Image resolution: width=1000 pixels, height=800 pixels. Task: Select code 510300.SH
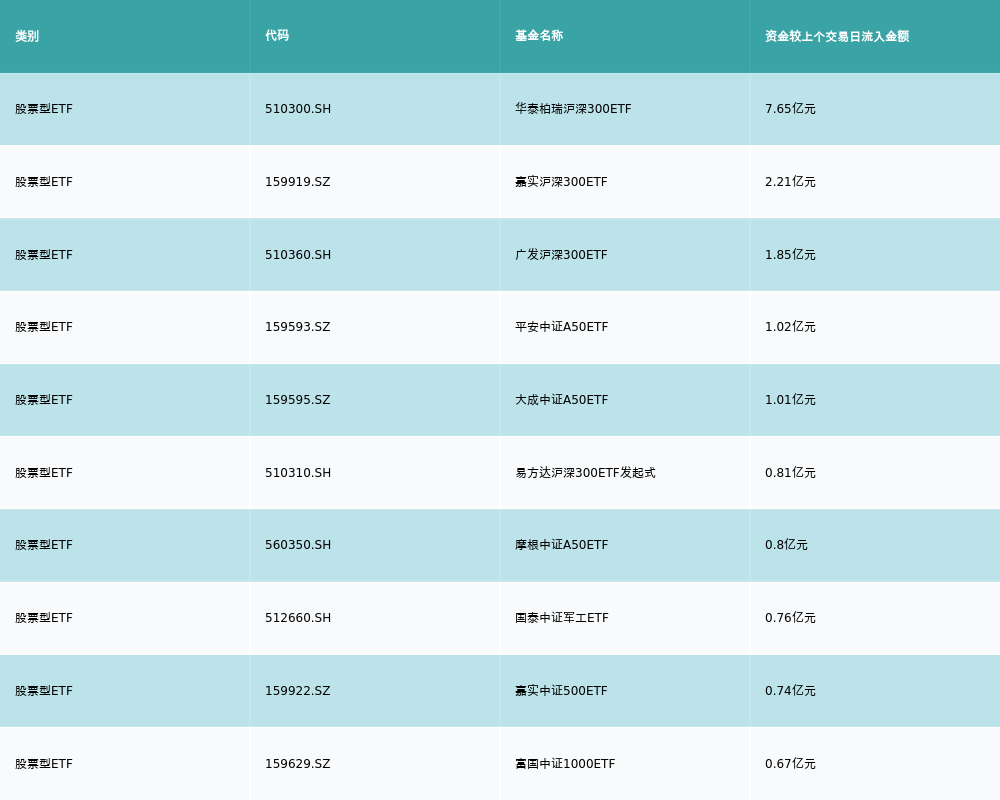[x=298, y=109]
